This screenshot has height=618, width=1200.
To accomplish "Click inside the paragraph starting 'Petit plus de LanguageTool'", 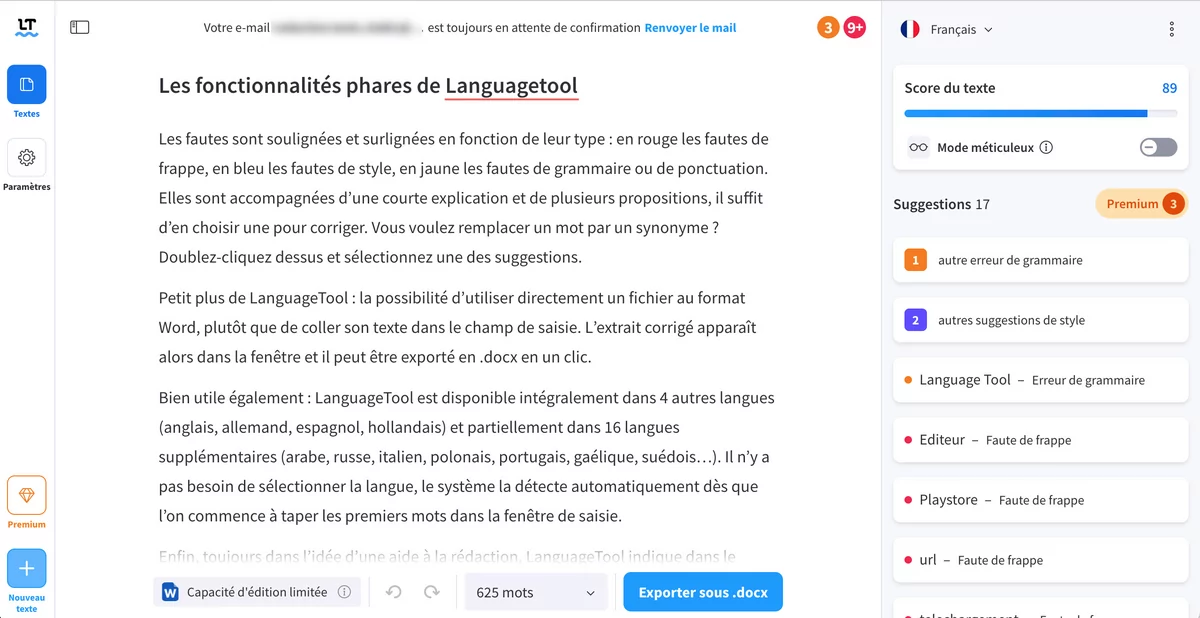I will click(x=458, y=327).
